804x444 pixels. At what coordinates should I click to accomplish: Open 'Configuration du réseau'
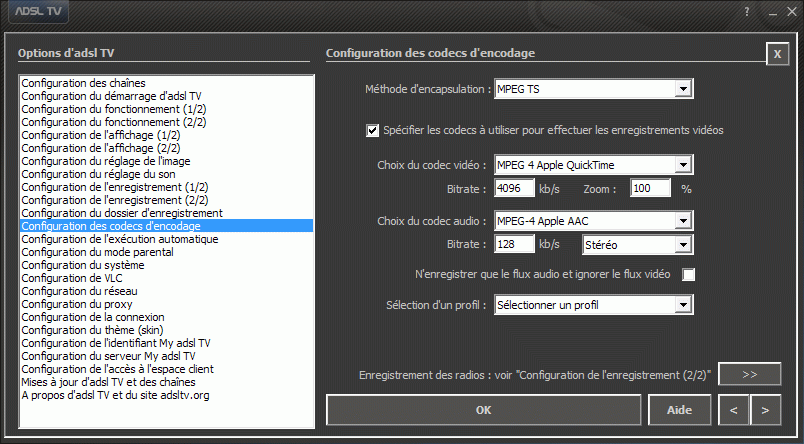(167, 291)
